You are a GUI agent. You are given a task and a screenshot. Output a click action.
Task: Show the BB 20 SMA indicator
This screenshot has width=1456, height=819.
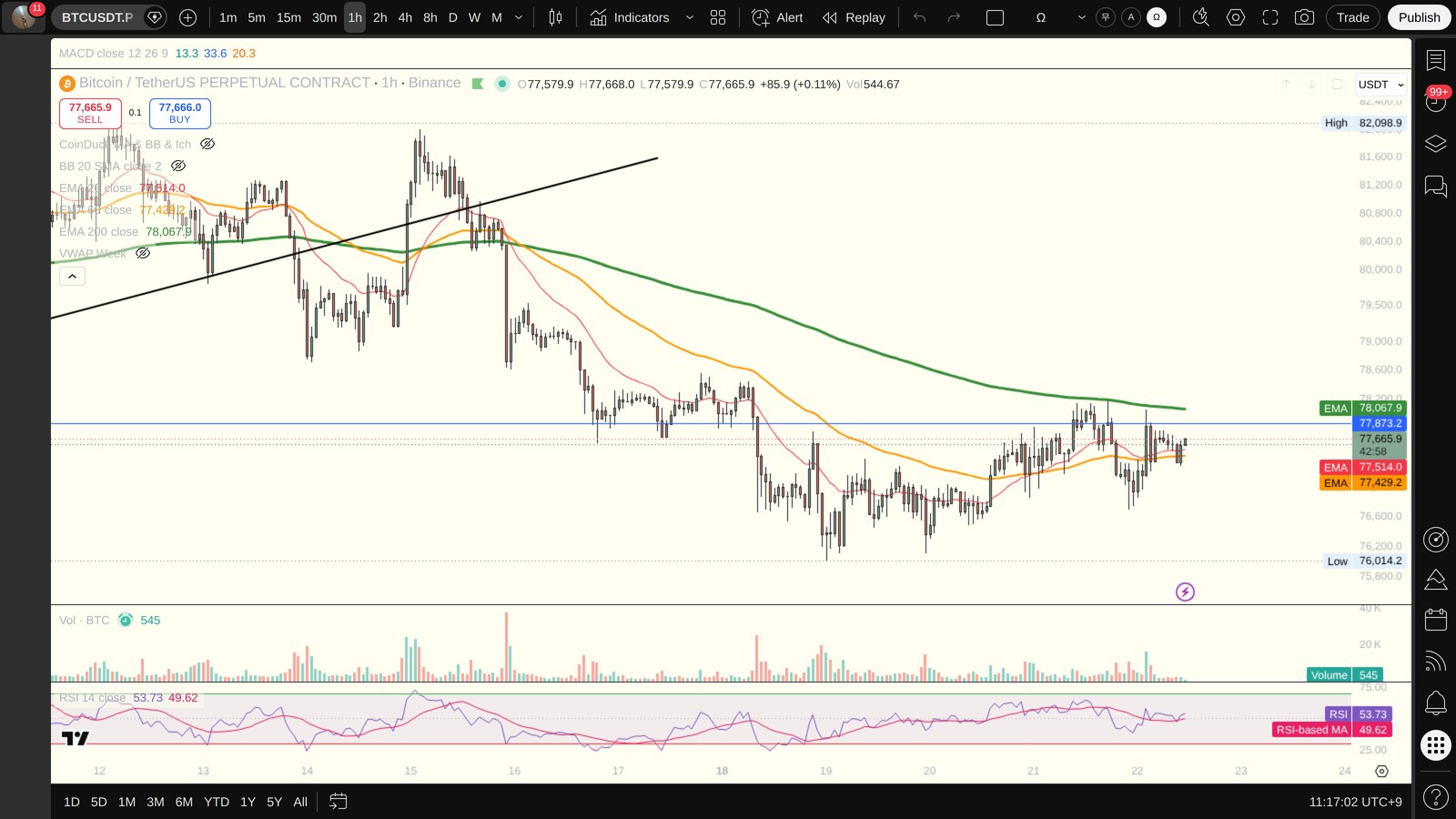pos(178,166)
